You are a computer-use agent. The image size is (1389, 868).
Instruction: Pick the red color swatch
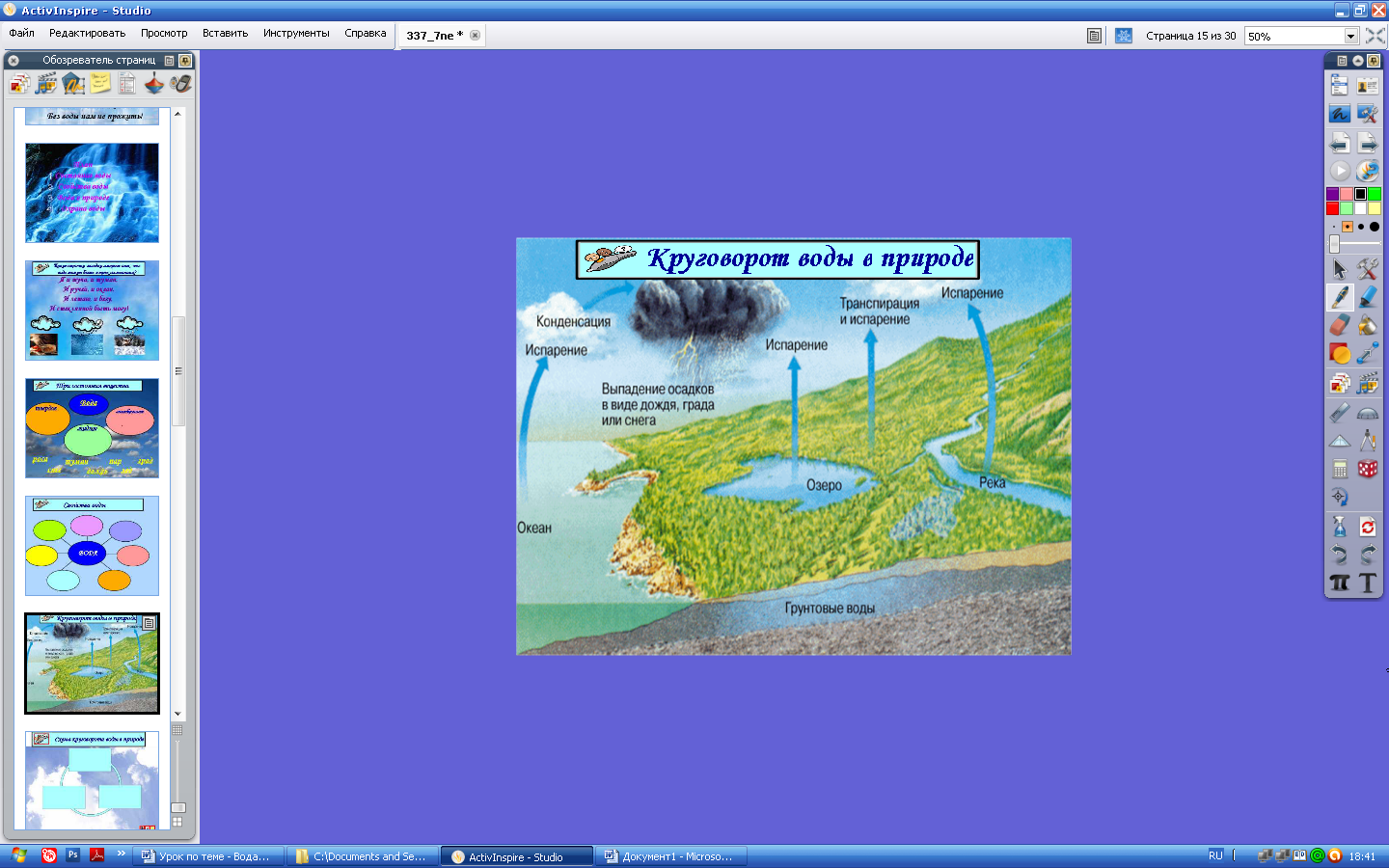point(1333,208)
